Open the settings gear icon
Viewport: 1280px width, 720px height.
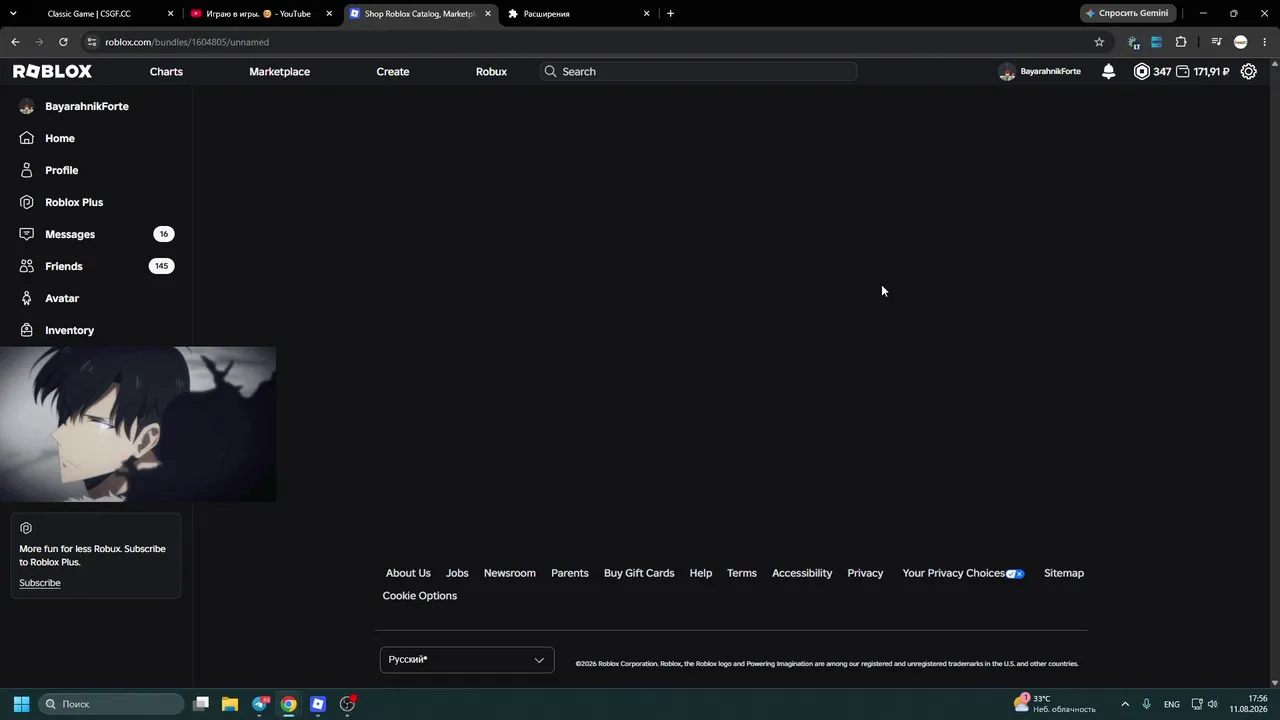click(x=1248, y=71)
